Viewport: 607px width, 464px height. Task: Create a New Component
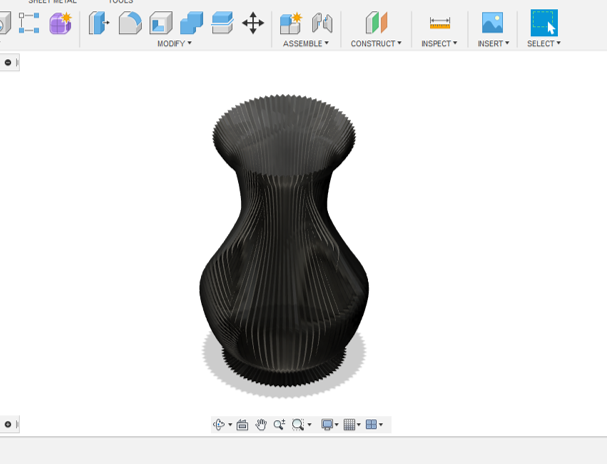(x=291, y=23)
